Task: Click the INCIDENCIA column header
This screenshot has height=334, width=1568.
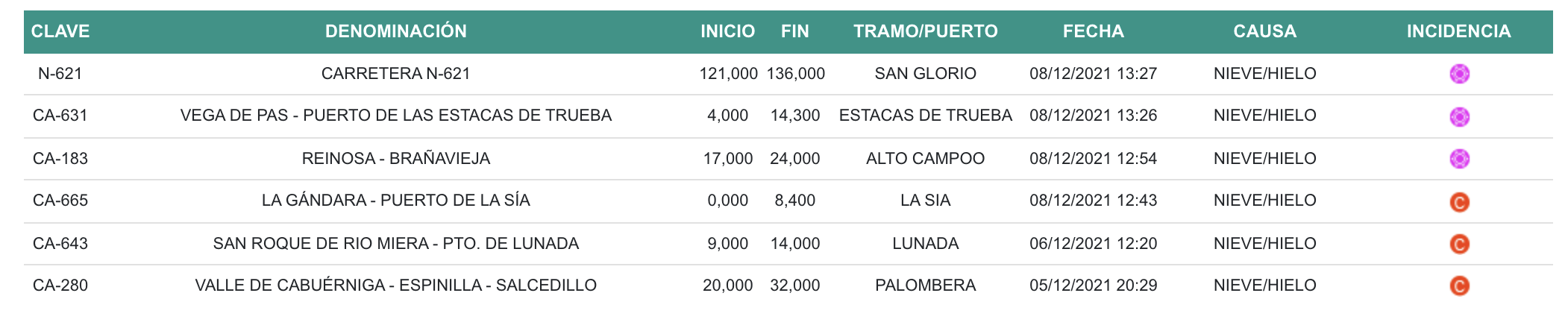Action: pos(1458,31)
